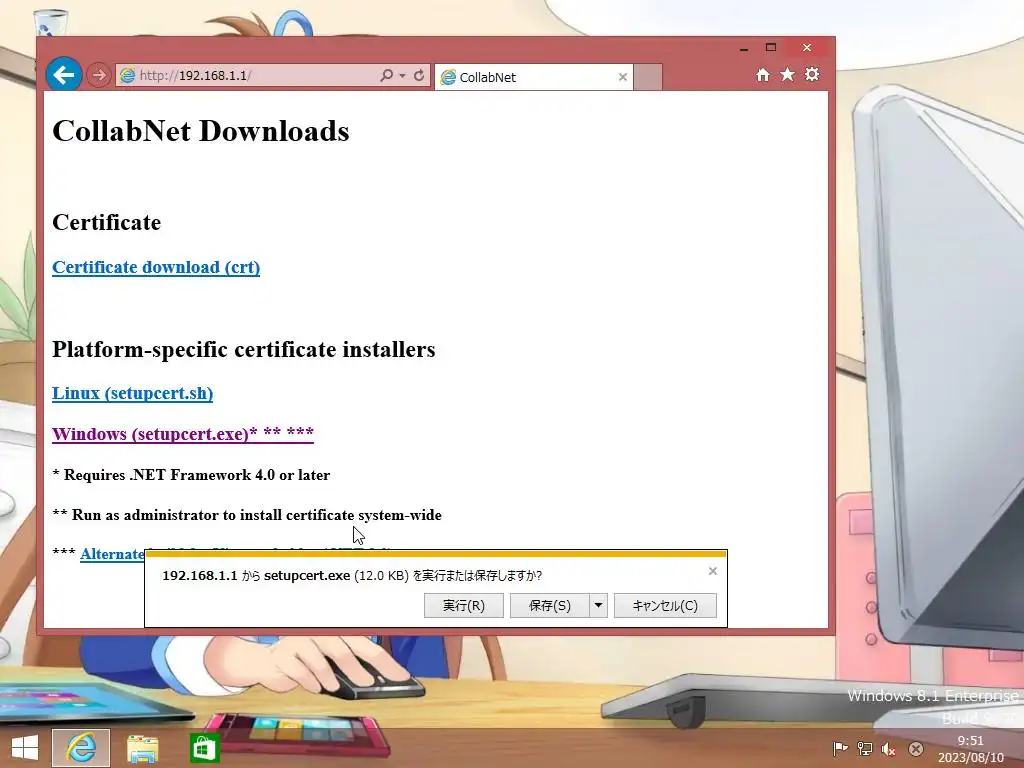This screenshot has width=1024, height=768.
Task: Open the Home page icon
Action: 763,74
